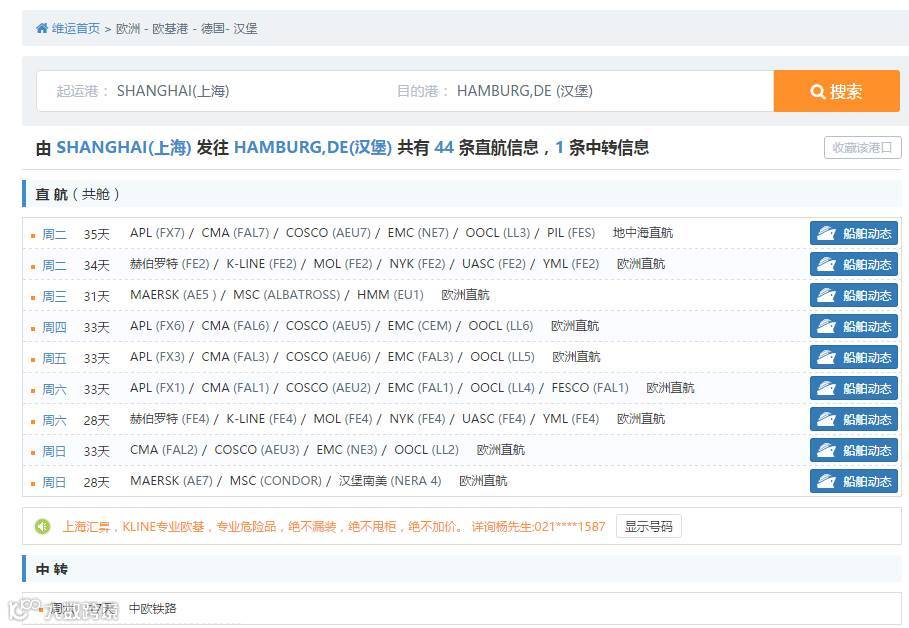
Task: Click the 收藏该港口 button
Action: 863,147
